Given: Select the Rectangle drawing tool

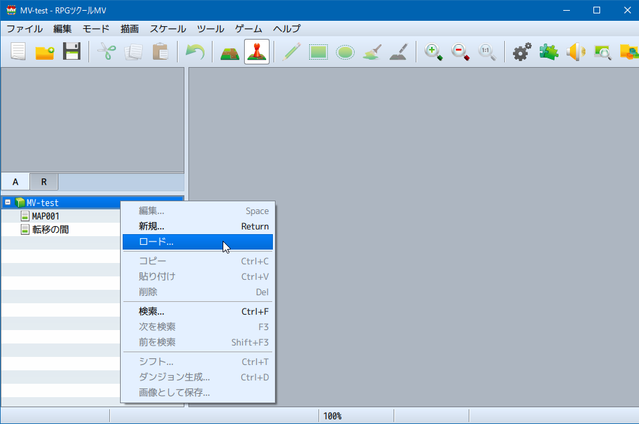Looking at the screenshot, I should click(318, 52).
